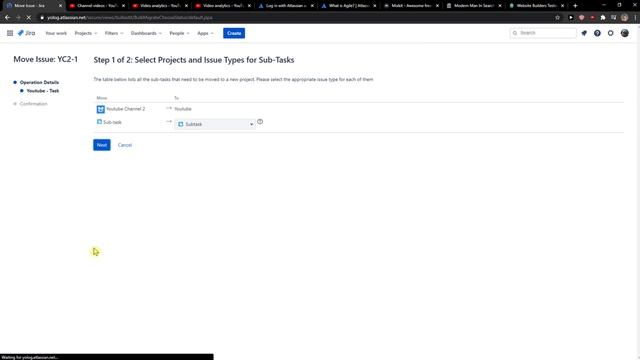Open Jira profile avatar menu
The image size is (640, 360).
624,33
